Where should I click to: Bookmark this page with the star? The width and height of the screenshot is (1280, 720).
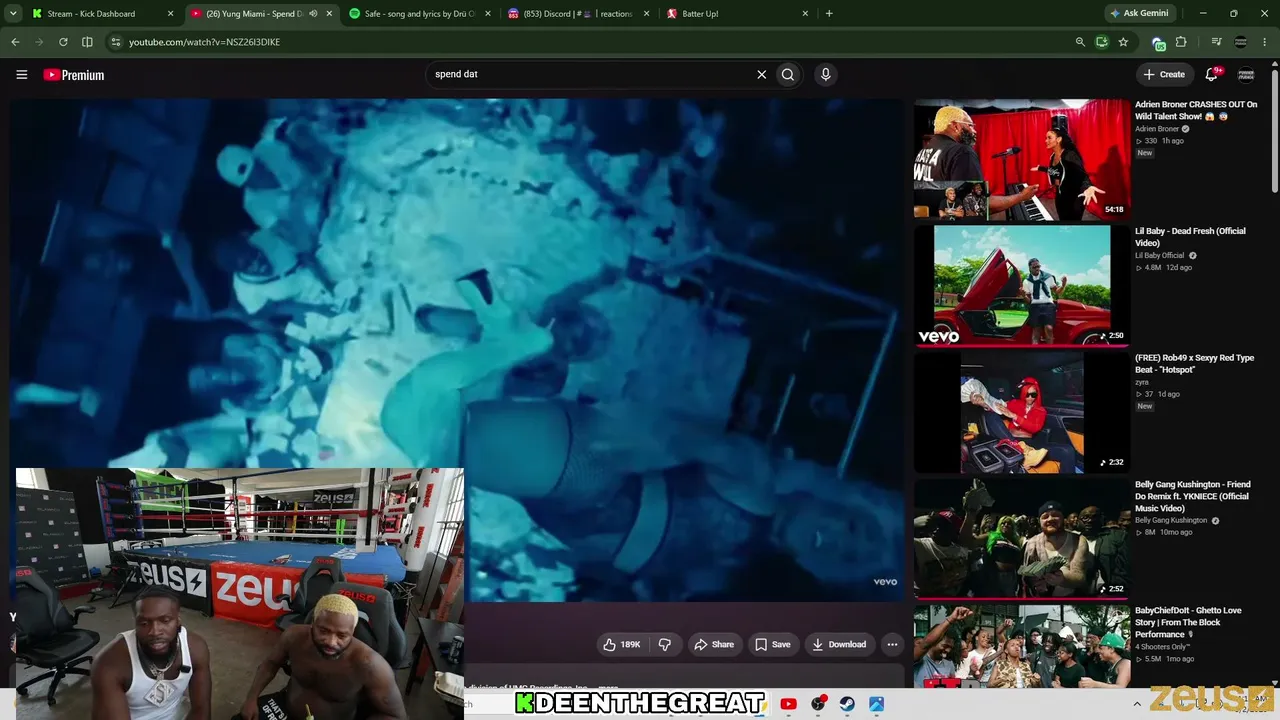coord(1123,42)
